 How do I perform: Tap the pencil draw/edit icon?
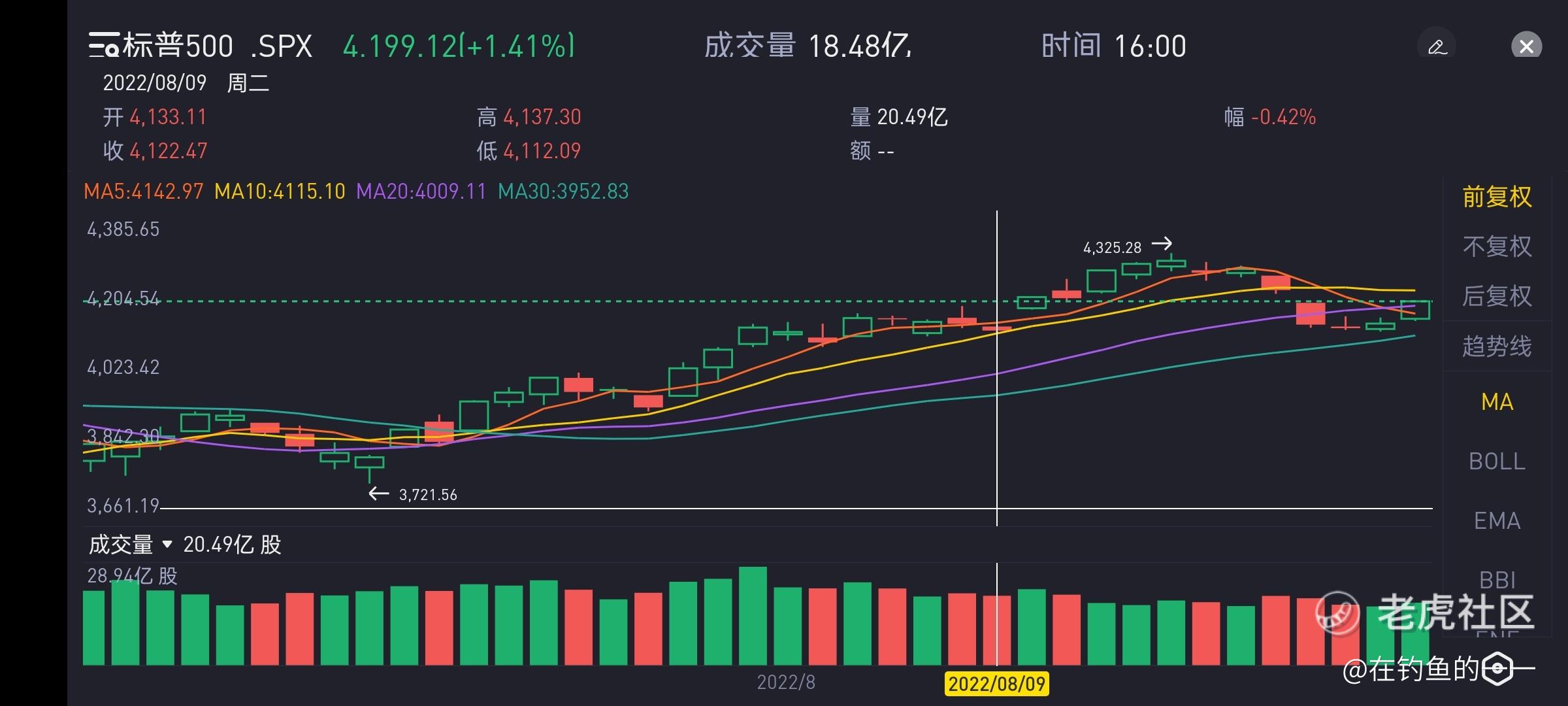click(1437, 46)
